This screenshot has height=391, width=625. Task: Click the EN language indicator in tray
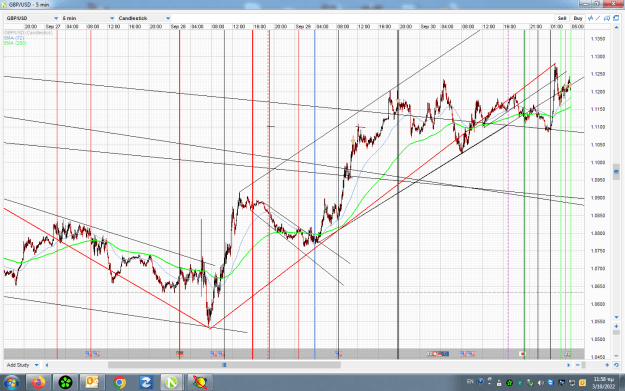(470, 381)
